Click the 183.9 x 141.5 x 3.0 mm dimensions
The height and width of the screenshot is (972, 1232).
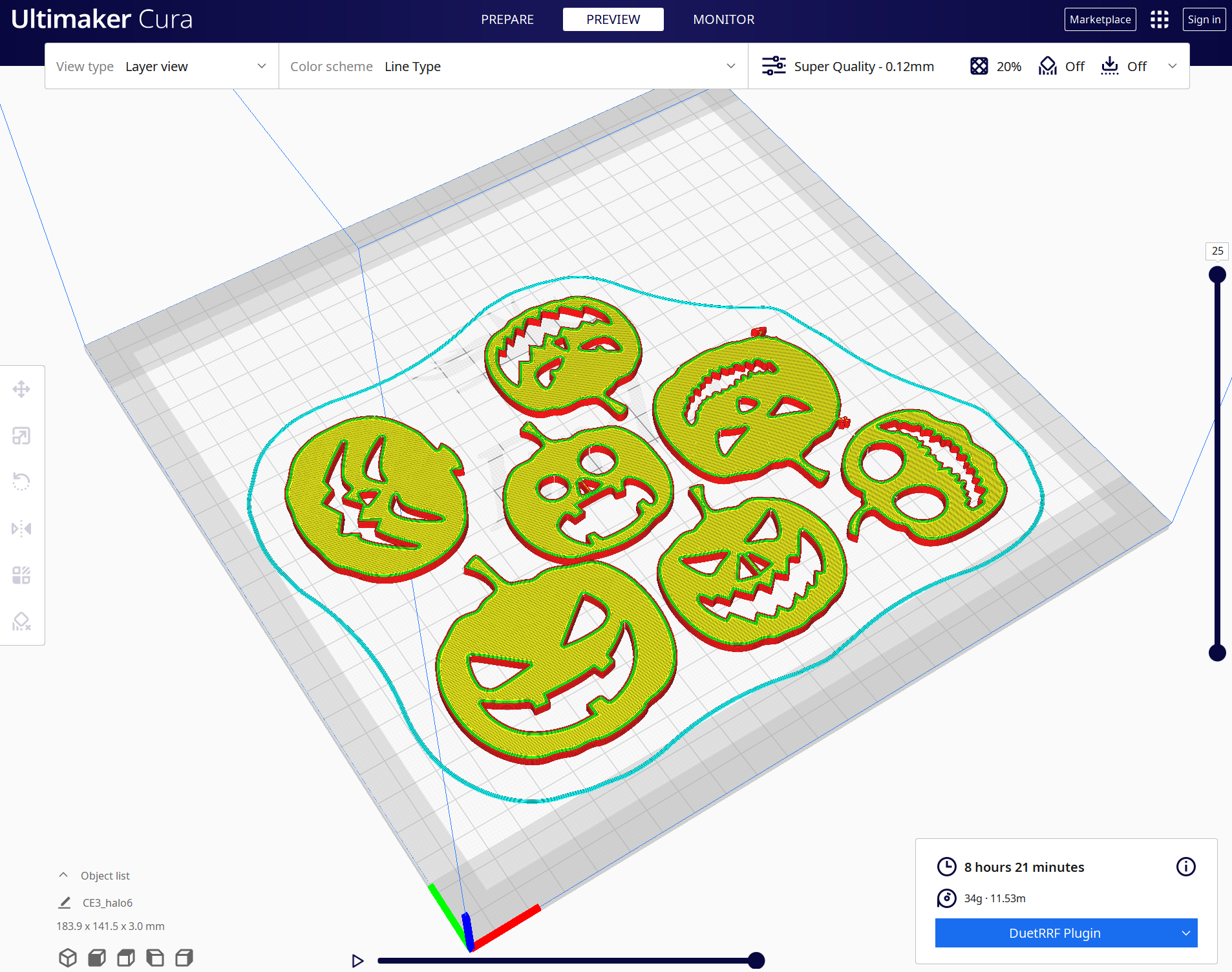pos(111,926)
